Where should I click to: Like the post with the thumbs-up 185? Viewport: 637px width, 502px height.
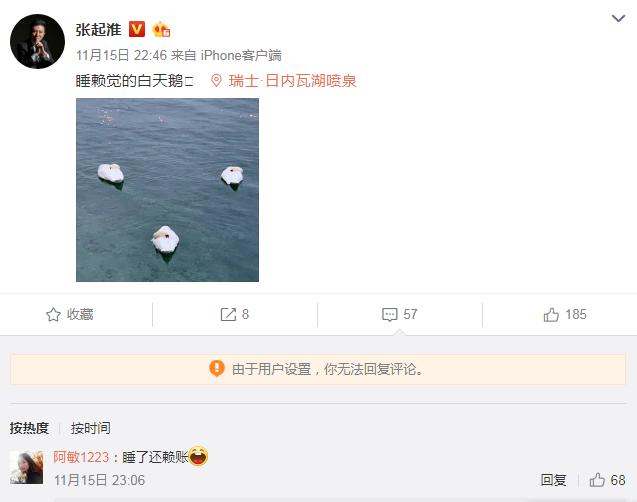565,315
